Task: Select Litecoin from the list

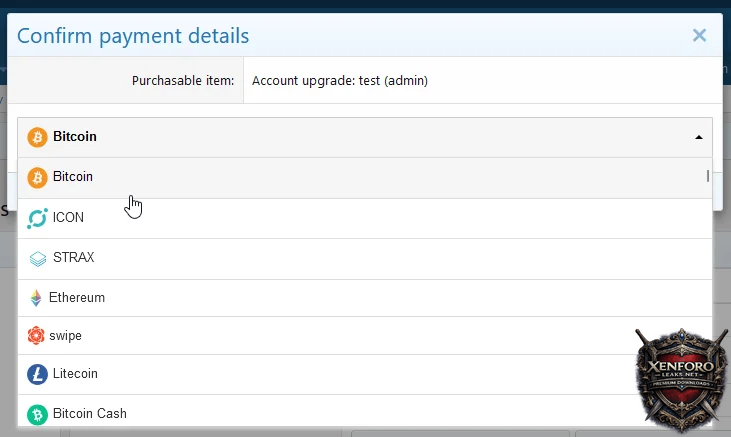Action: click(x=75, y=374)
